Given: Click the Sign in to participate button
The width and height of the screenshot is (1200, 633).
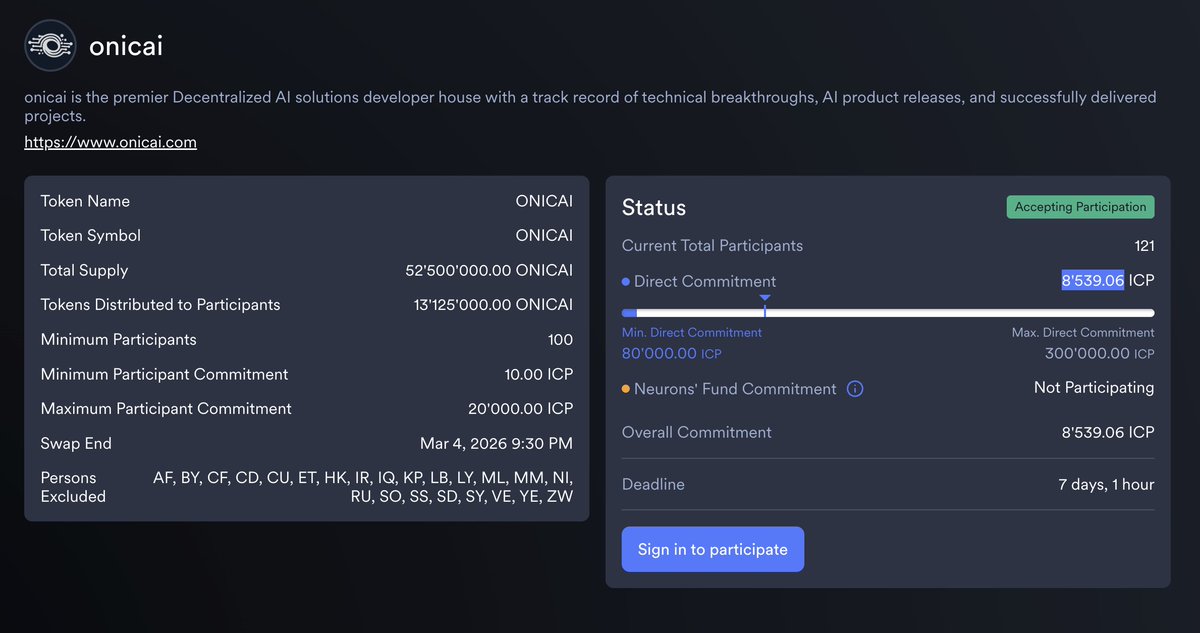Looking at the screenshot, I should tap(712, 549).
